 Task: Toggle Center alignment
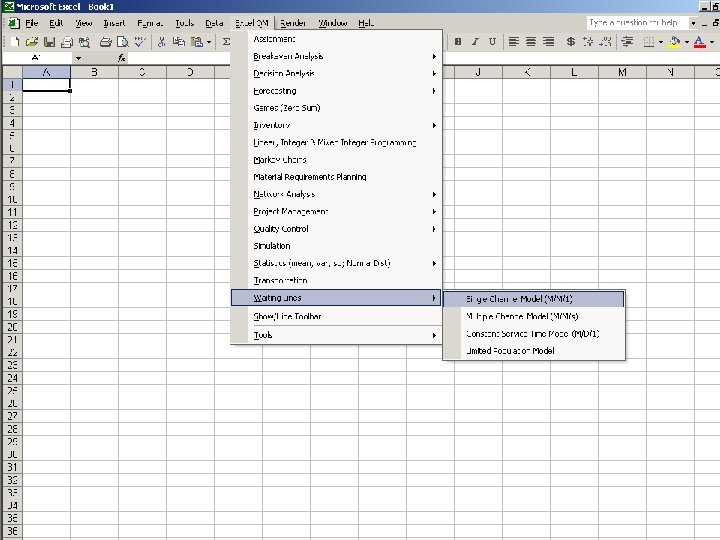(x=531, y=42)
